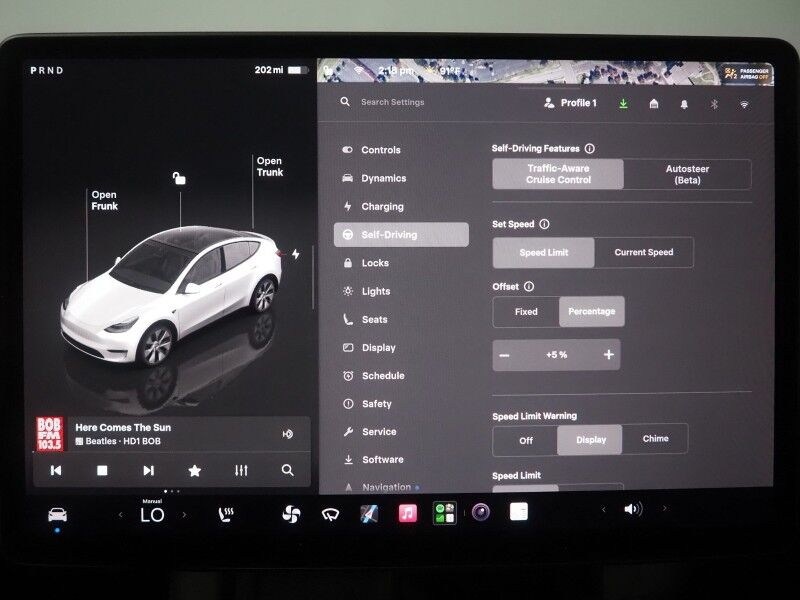The image size is (800, 600).
Task: Open audio equalizer settings icon
Action: [x=241, y=470]
